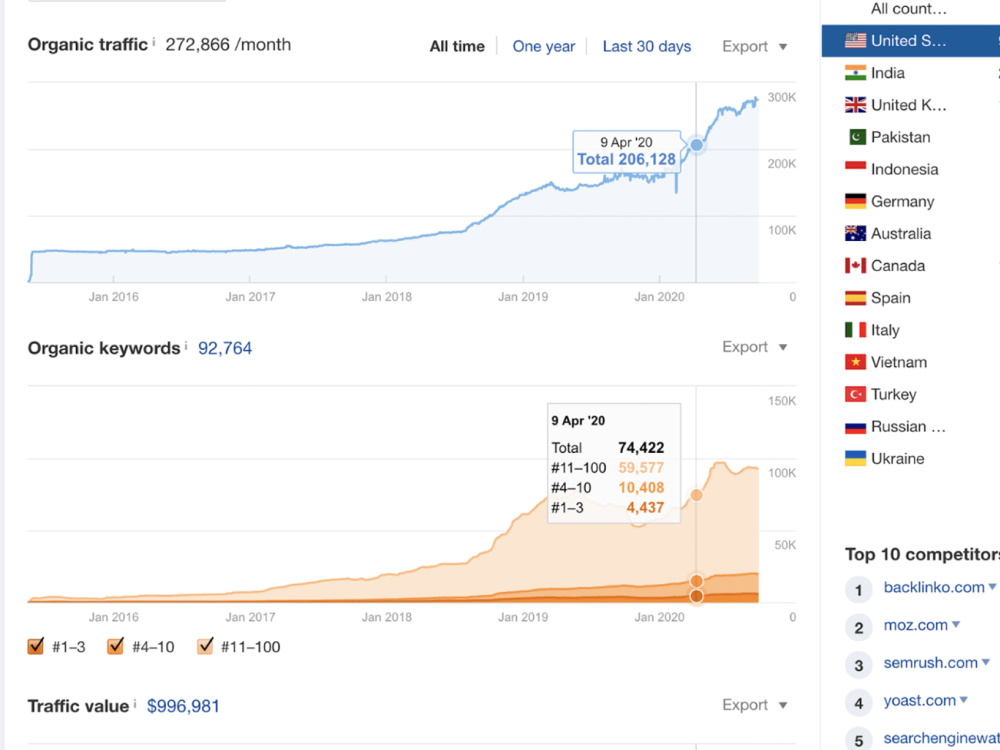Click the Organic traffic info icon
This screenshot has height=750, width=1000.
[x=154, y=41]
